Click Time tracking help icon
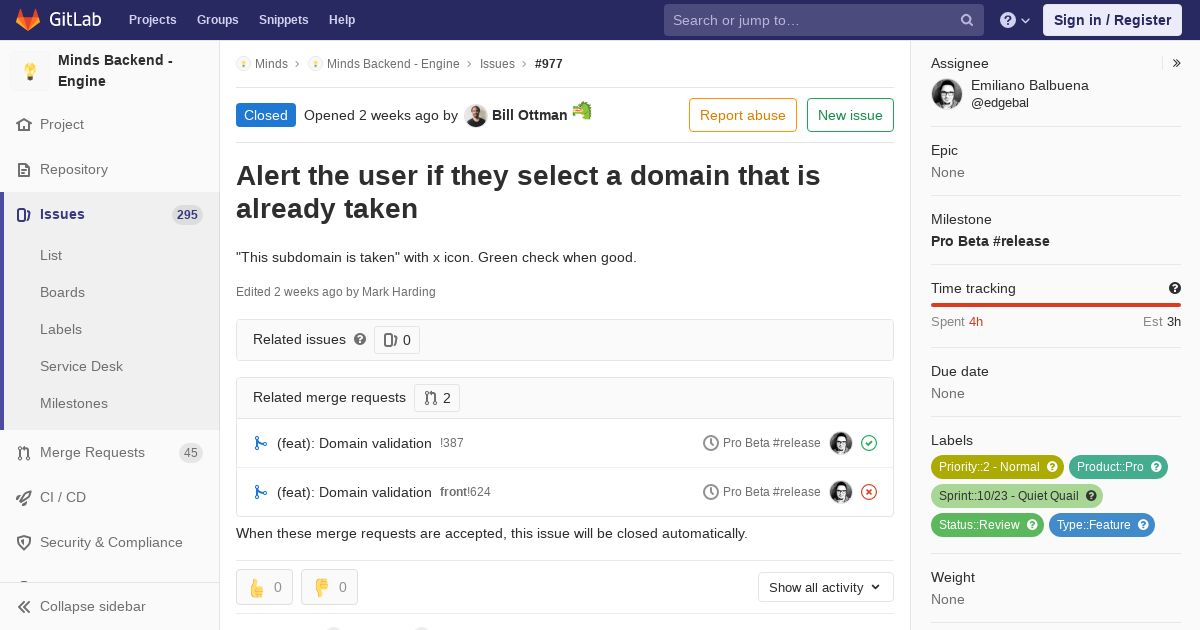Image resolution: width=1200 pixels, height=630 pixels. point(1175,288)
